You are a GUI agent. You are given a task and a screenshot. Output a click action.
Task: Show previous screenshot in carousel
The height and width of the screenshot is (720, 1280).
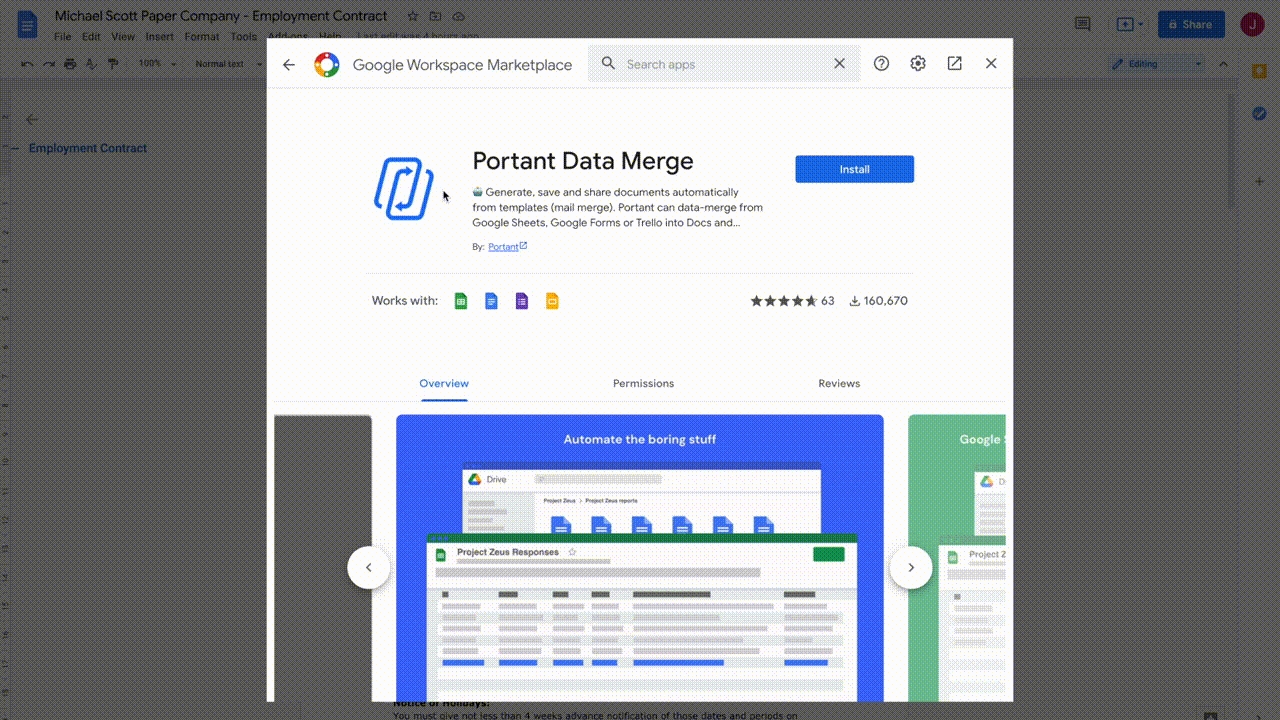pos(368,568)
